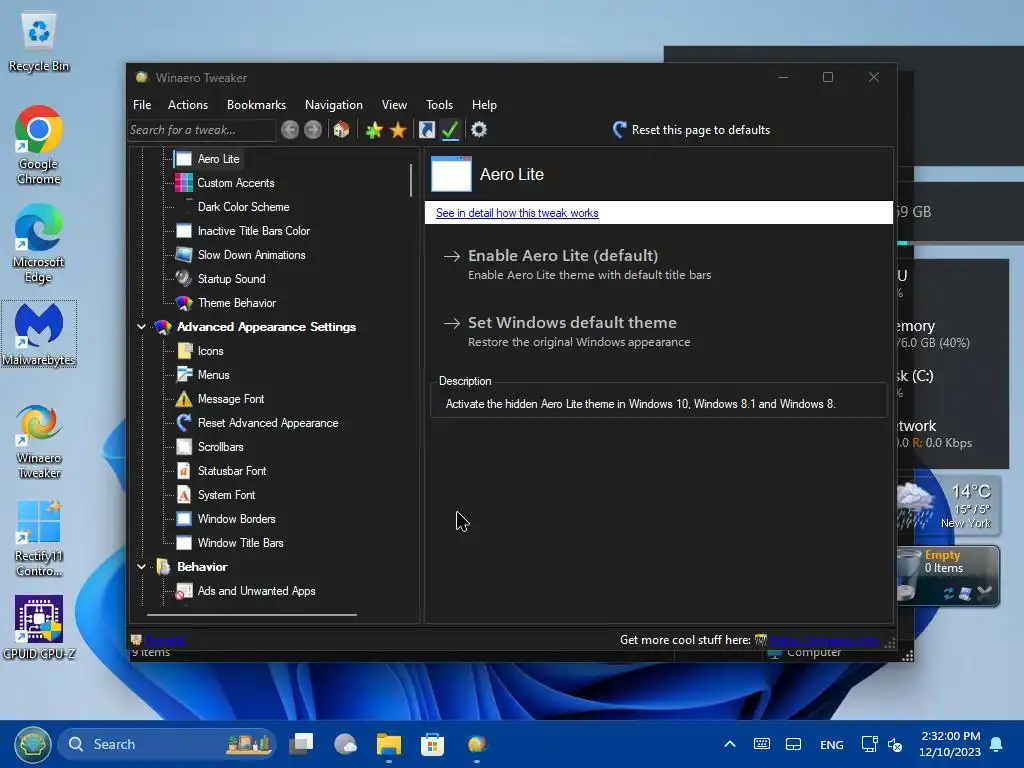Click the Slow Down Animations icon

[x=184, y=255]
